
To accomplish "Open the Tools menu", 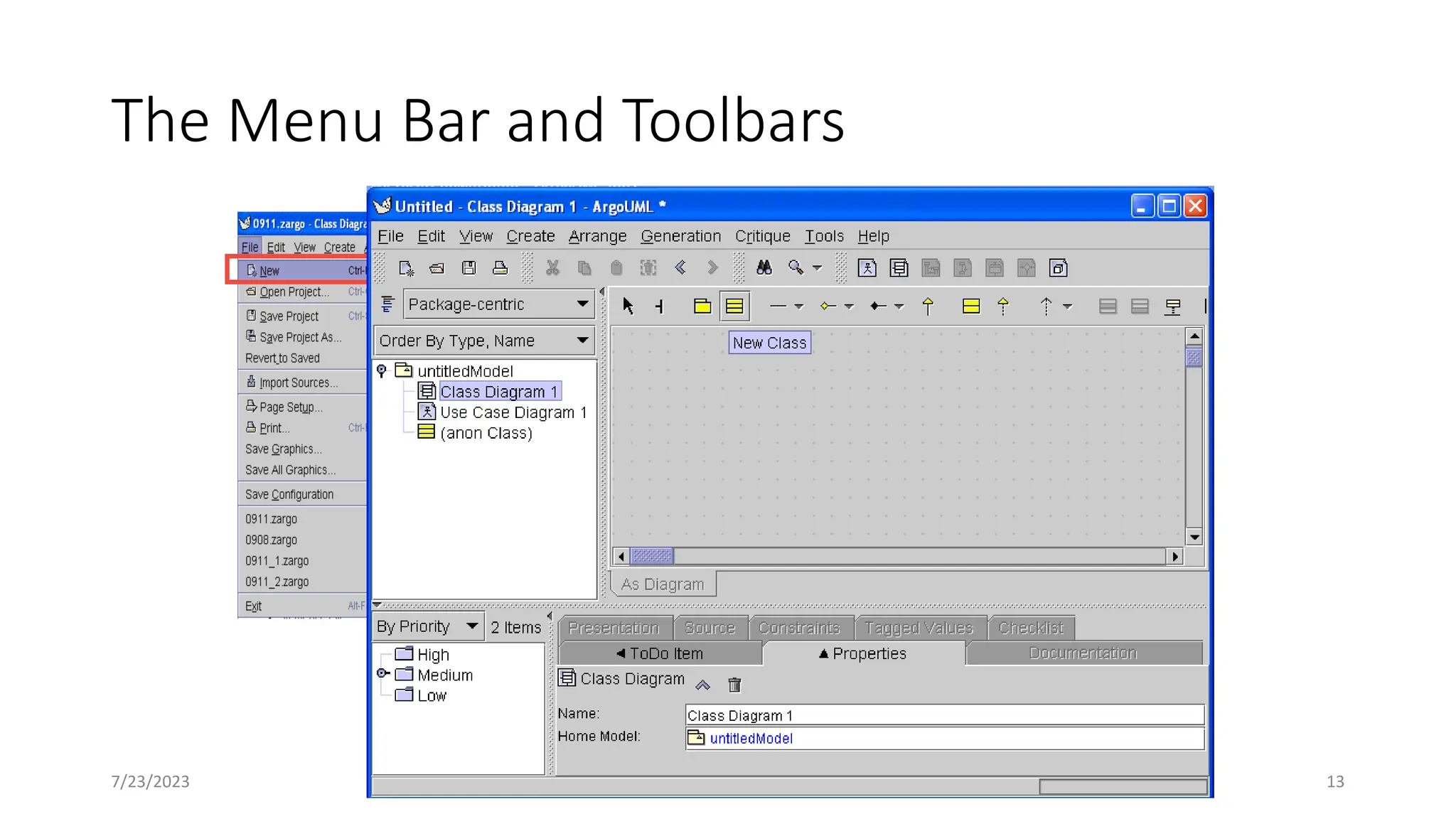I will (x=824, y=236).
